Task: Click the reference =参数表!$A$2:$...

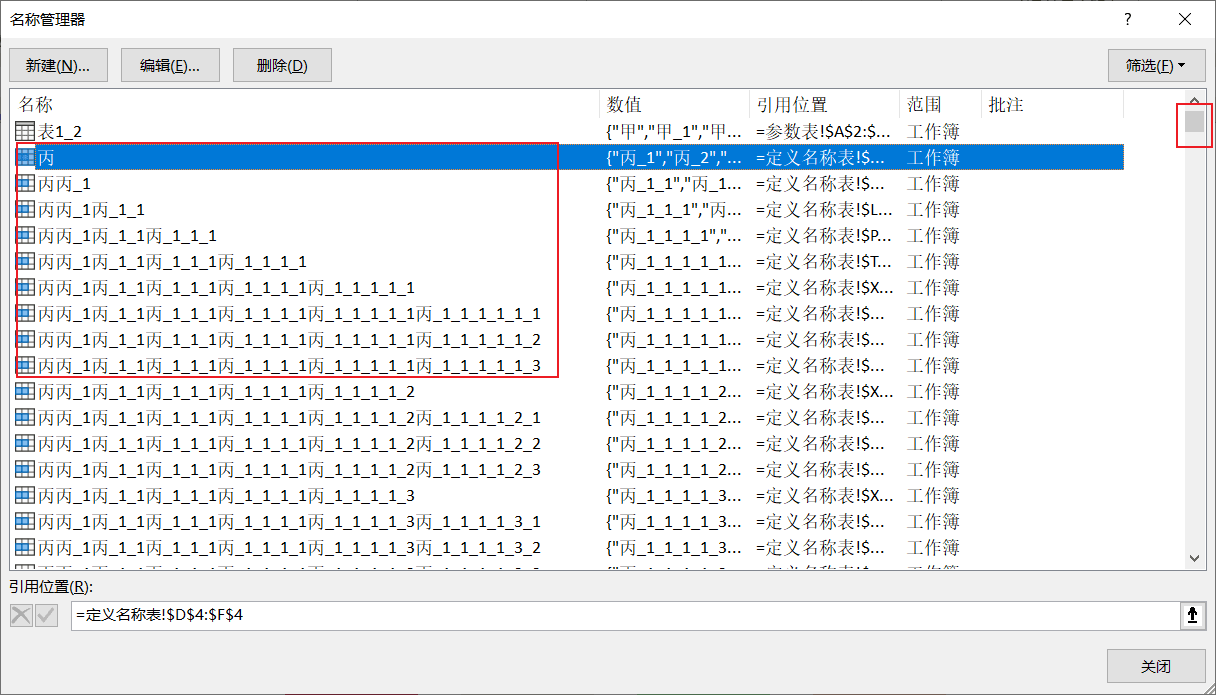Action: [824, 131]
